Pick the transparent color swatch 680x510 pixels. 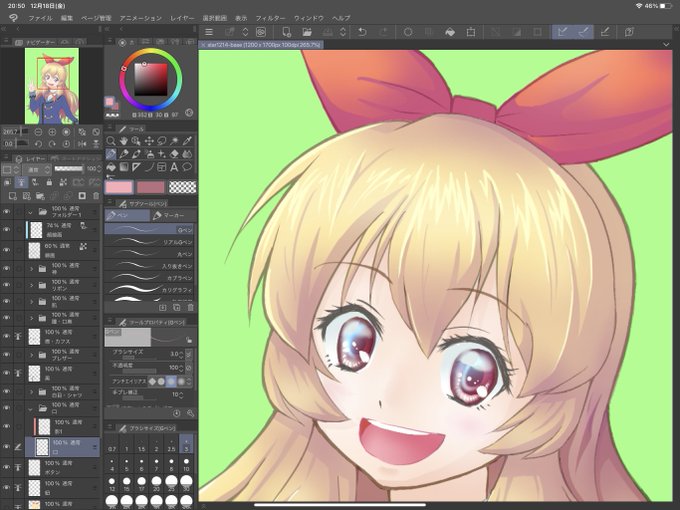click(x=182, y=187)
